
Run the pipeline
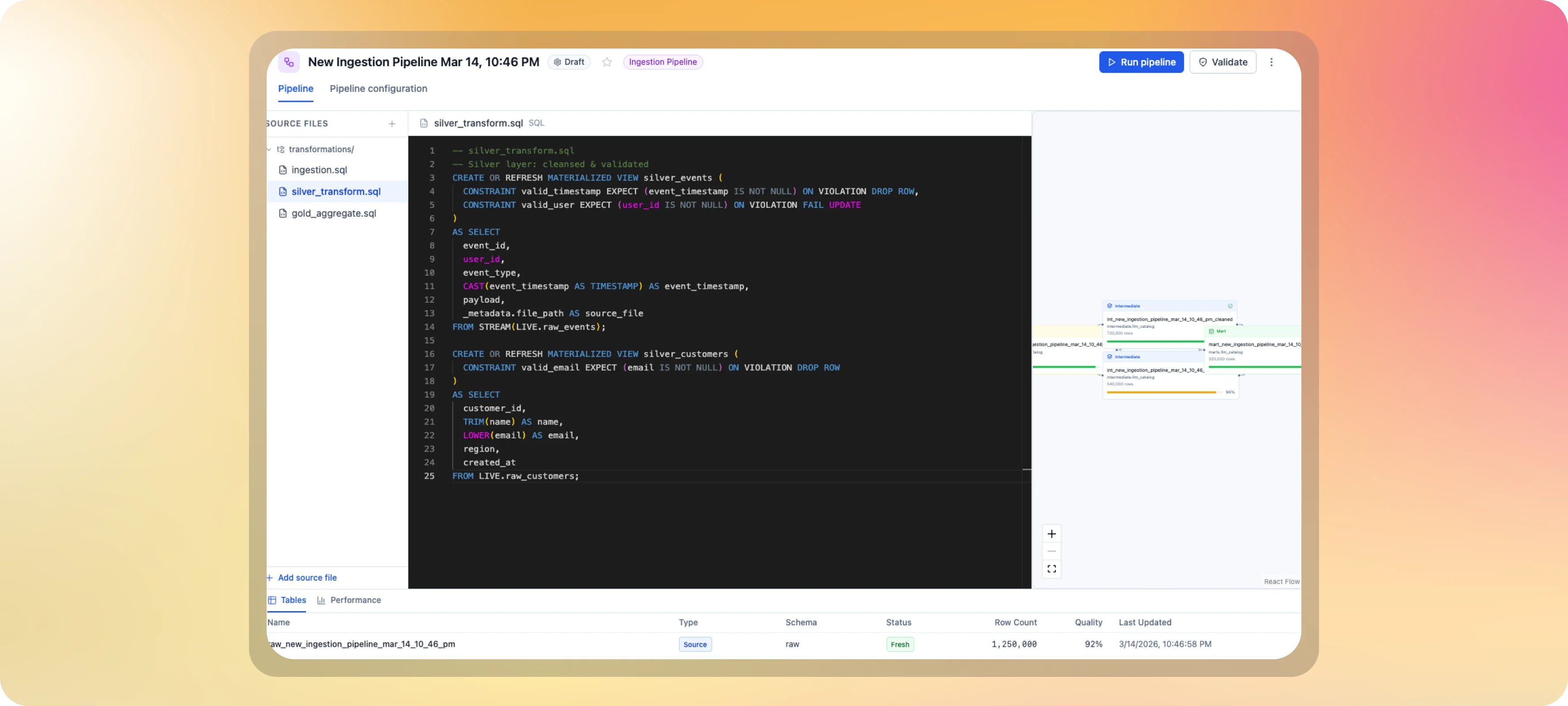click(1141, 62)
